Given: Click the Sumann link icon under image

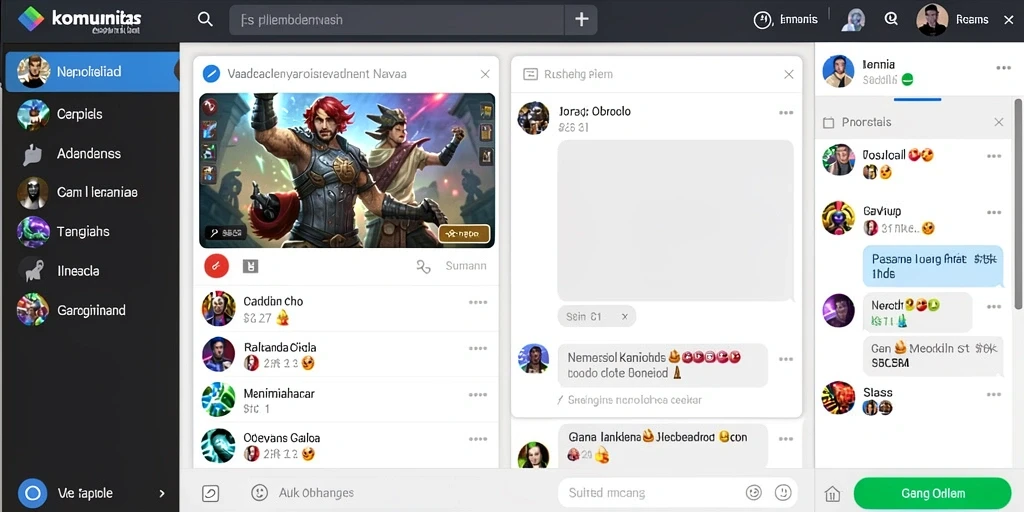Looking at the screenshot, I should click(x=424, y=266).
